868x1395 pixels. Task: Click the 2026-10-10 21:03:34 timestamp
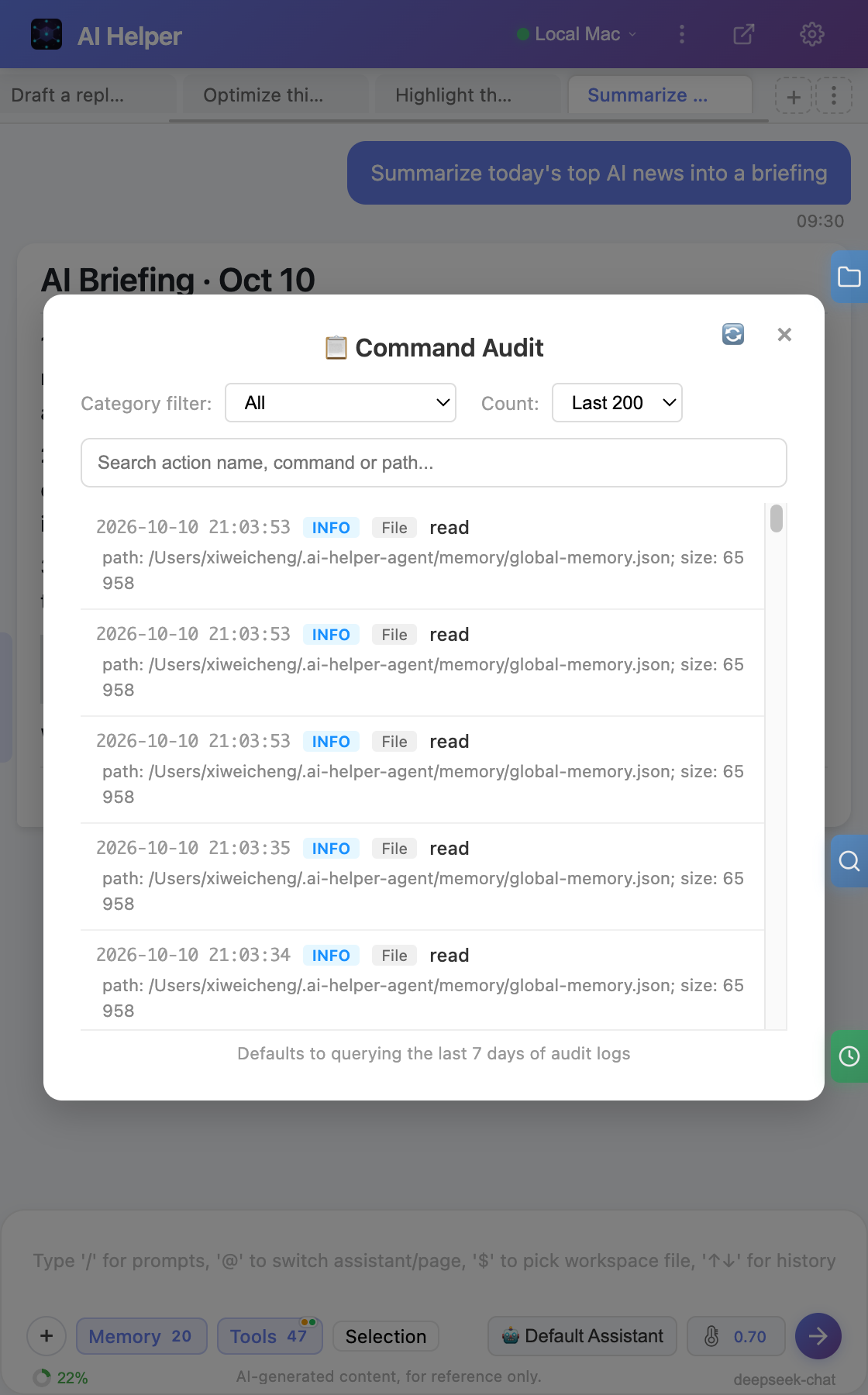193,955
